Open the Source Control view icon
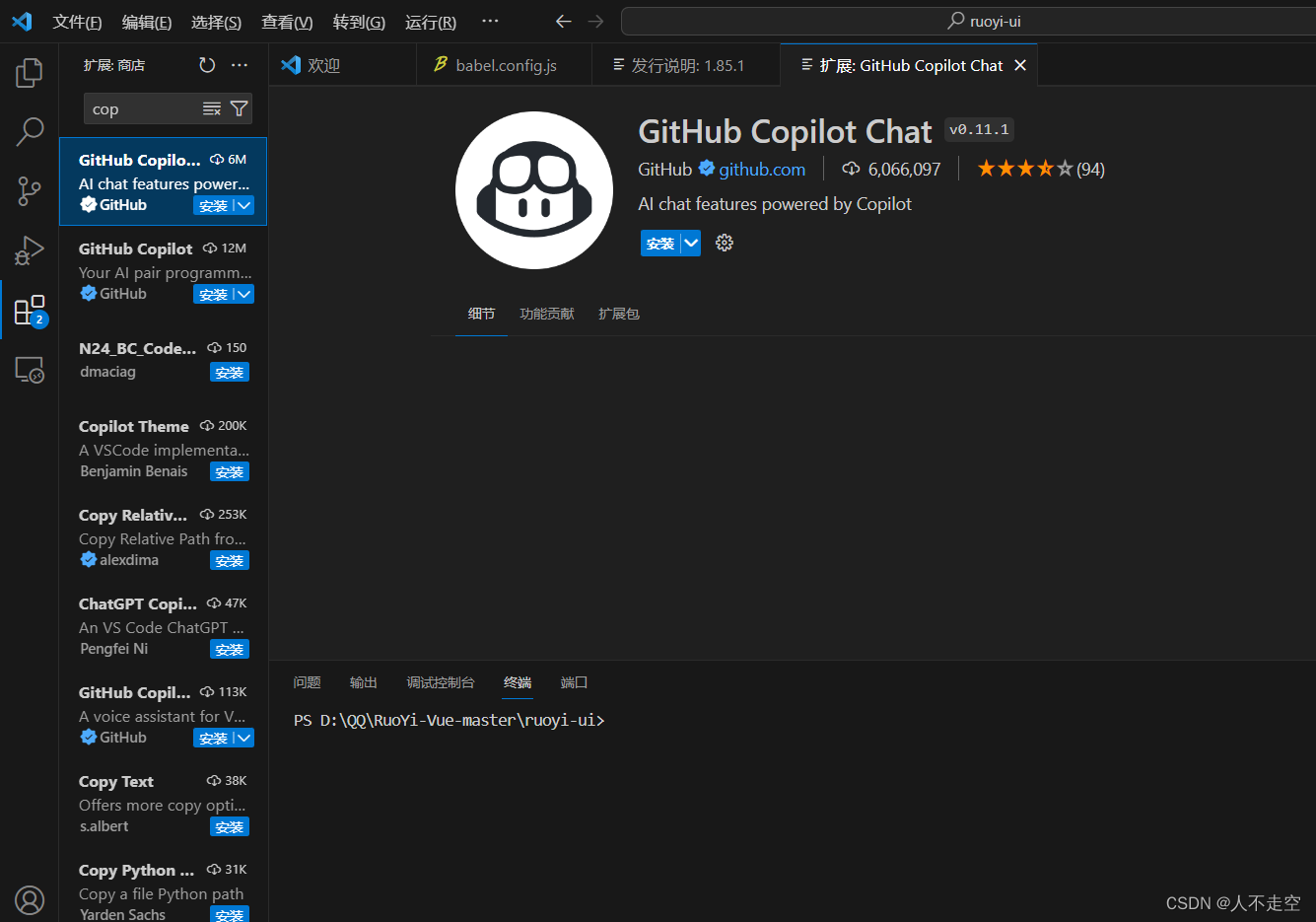Viewport: 1316px width, 922px height. point(29,190)
